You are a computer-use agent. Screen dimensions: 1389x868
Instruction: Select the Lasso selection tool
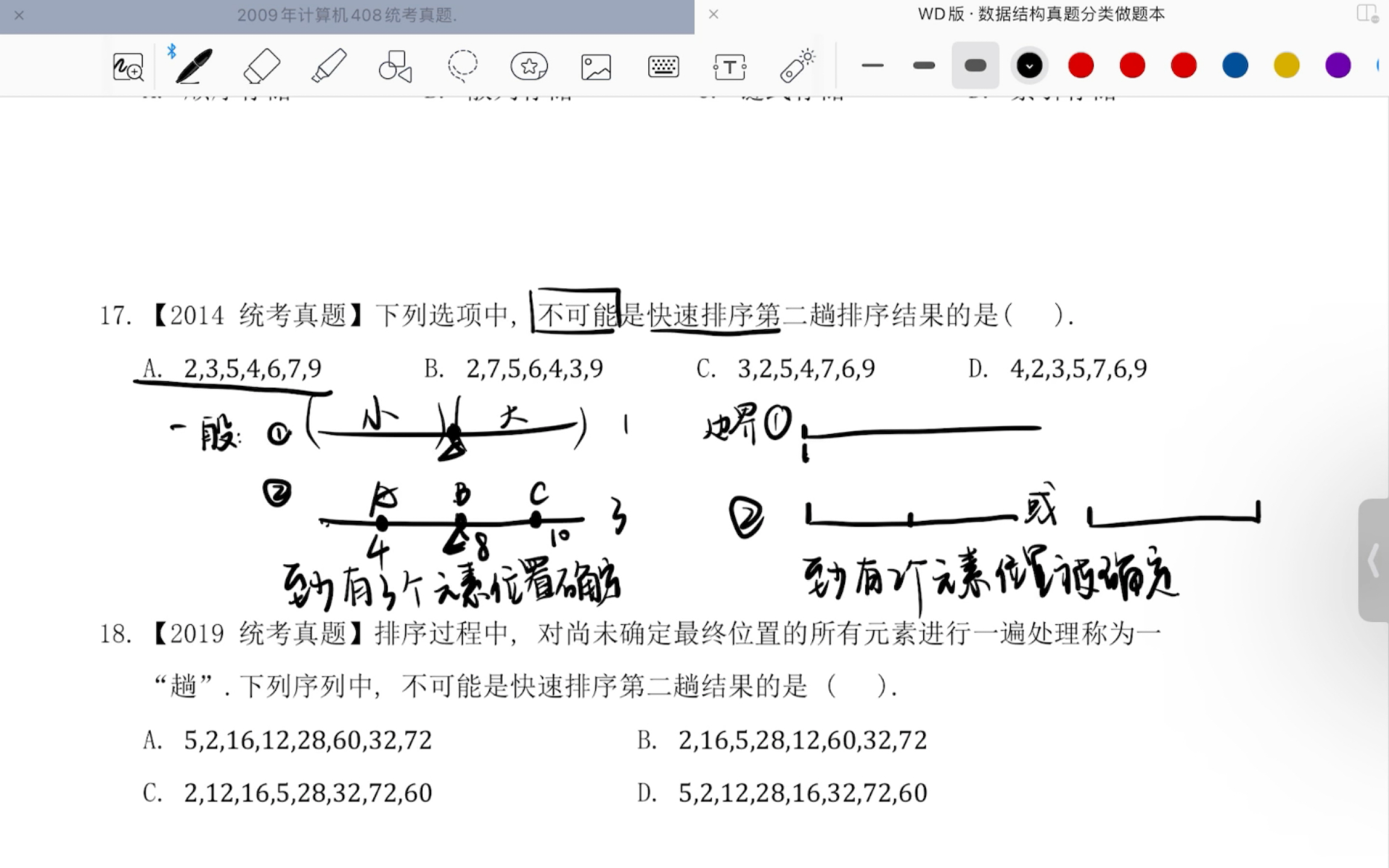[462, 66]
